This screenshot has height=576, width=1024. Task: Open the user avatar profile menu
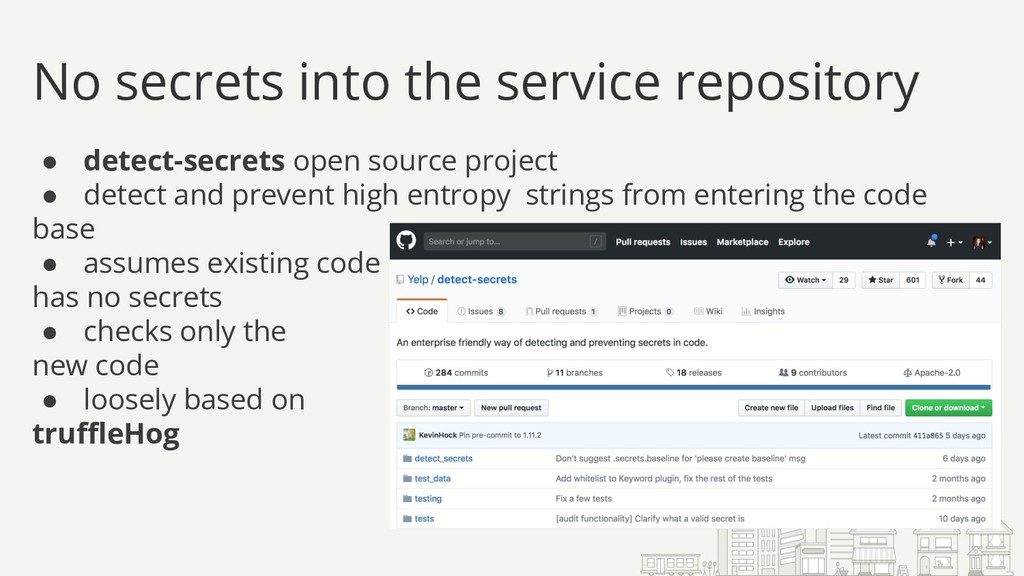coord(982,242)
